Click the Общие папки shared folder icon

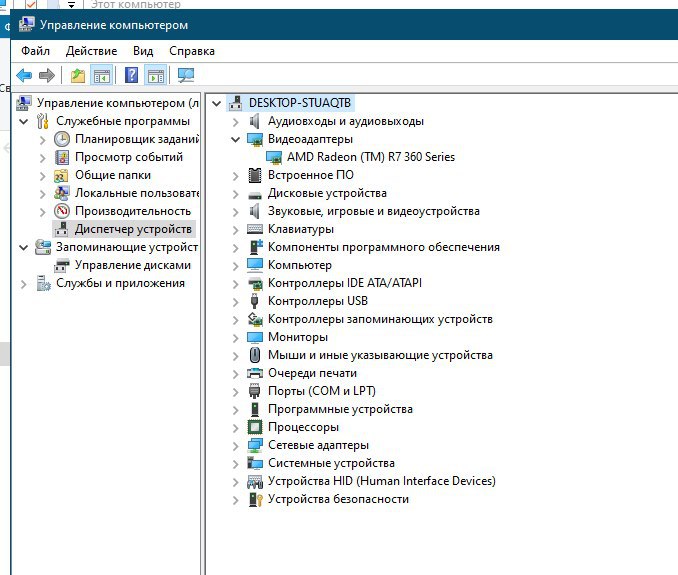(61, 175)
